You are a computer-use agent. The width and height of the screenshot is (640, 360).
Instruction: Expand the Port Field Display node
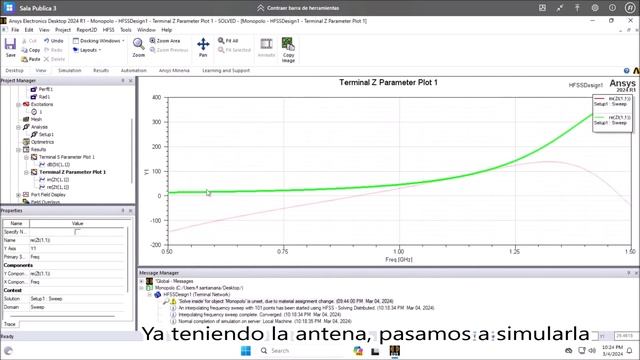(x=18, y=195)
